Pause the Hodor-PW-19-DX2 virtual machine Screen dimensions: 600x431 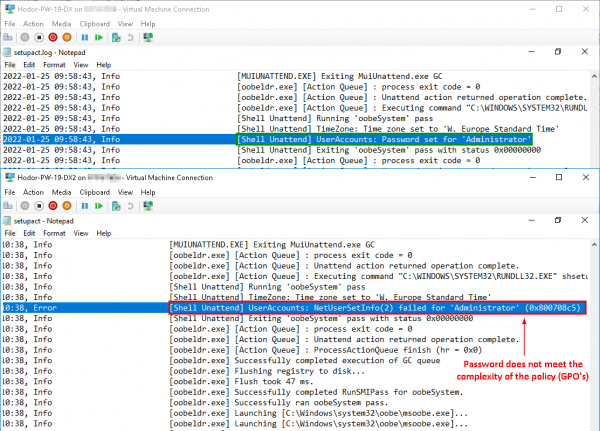tap(85, 206)
